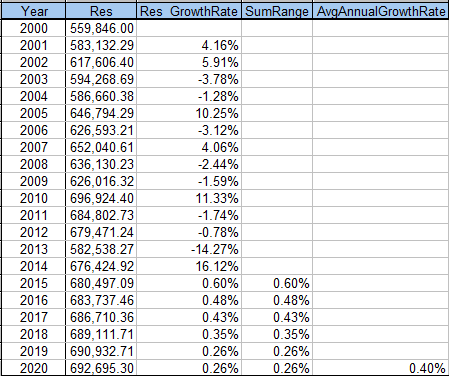
Task: Select the Res value 617,606.40
Action: tap(101, 62)
